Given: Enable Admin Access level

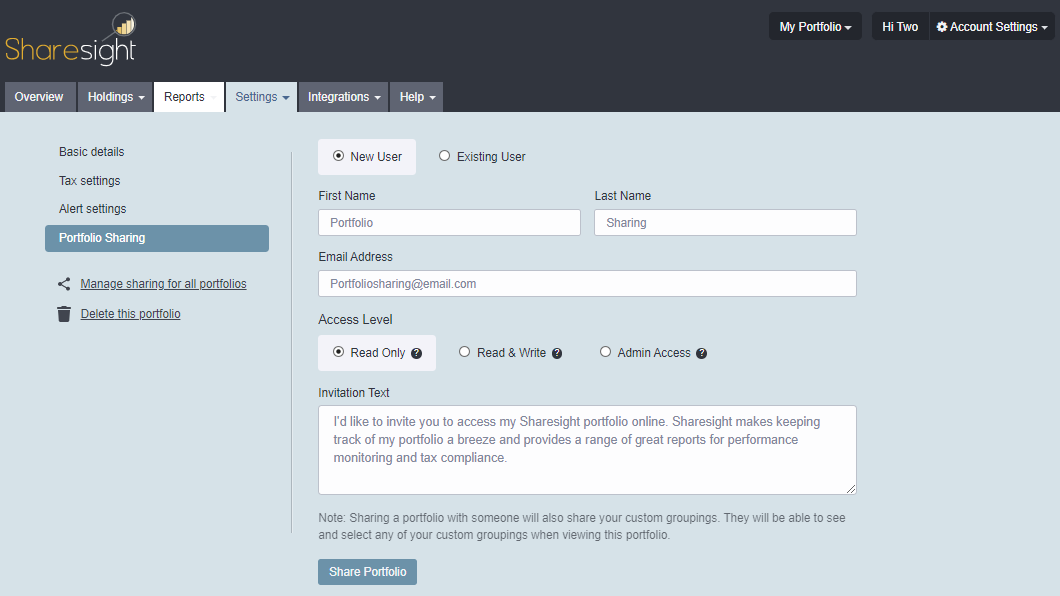Looking at the screenshot, I should point(605,351).
